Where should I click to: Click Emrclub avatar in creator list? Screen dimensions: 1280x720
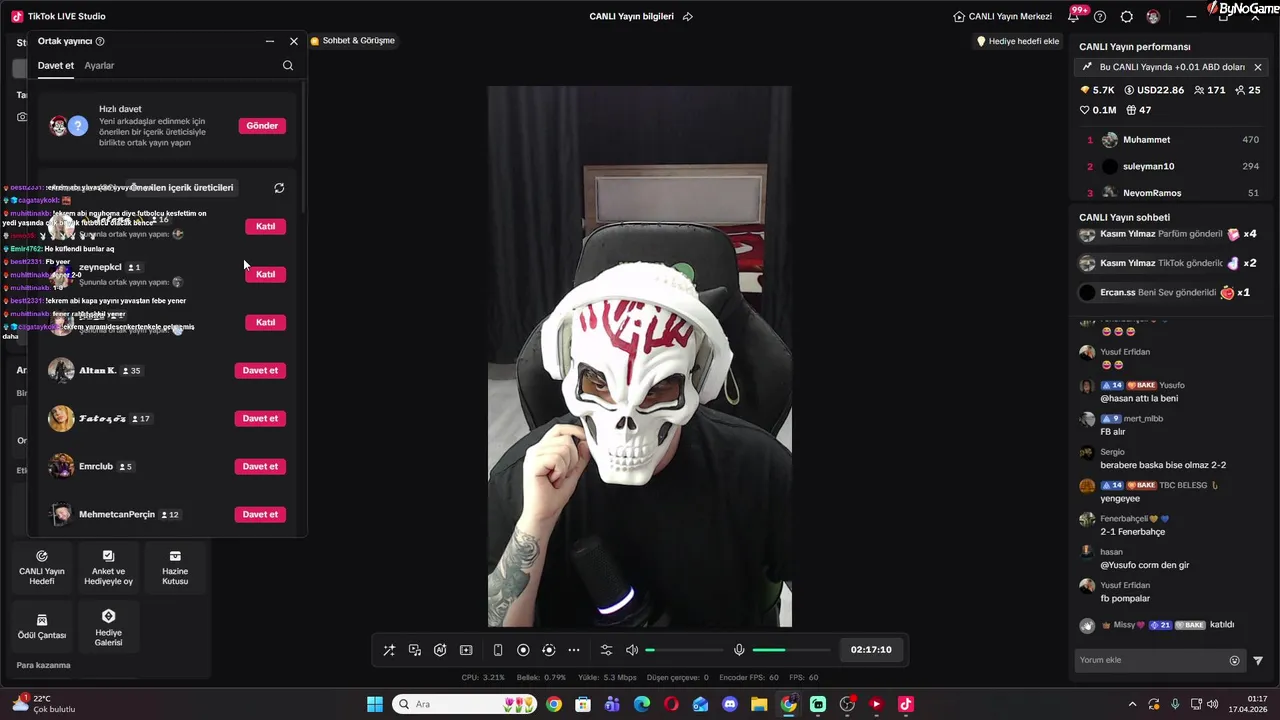[61, 466]
